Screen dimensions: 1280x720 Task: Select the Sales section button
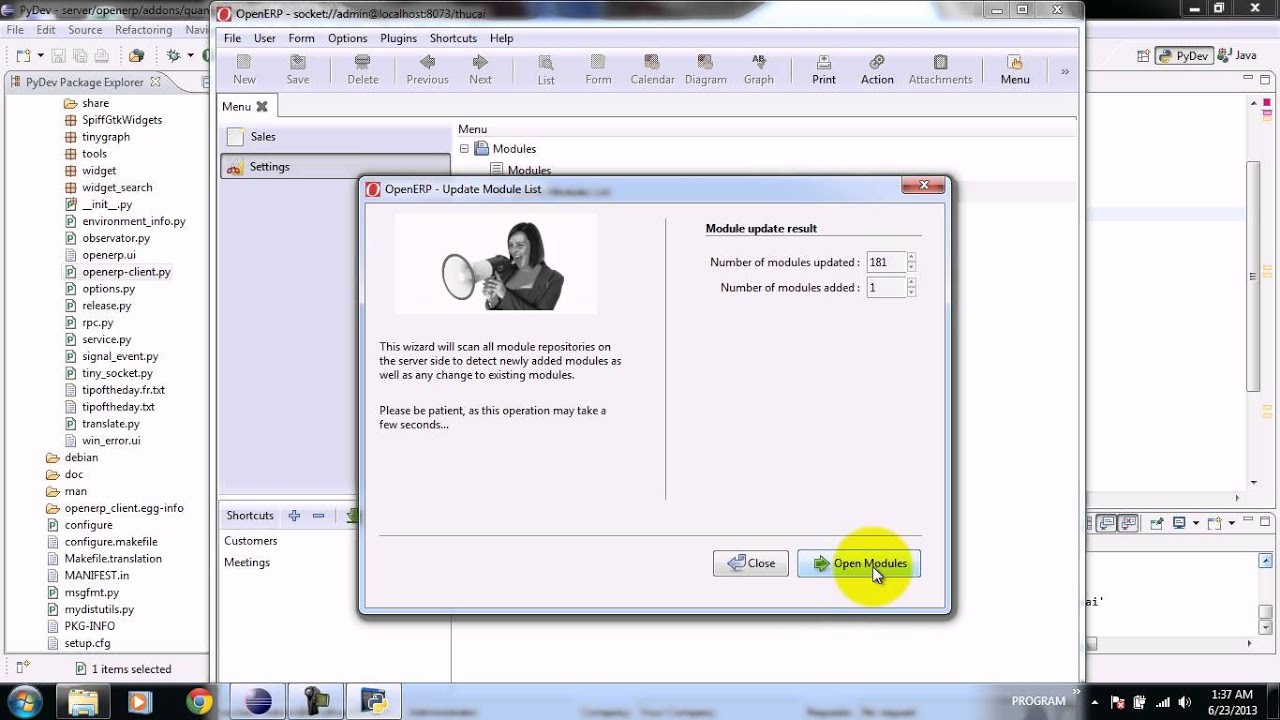click(x=335, y=136)
